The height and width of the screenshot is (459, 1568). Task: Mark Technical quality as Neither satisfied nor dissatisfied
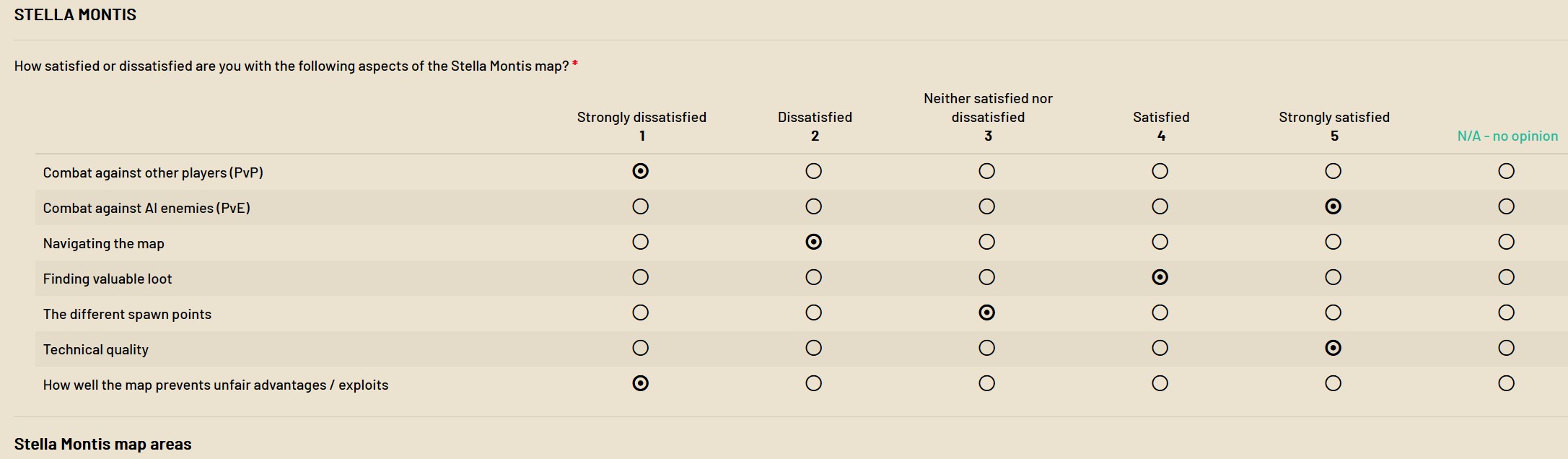click(x=986, y=348)
